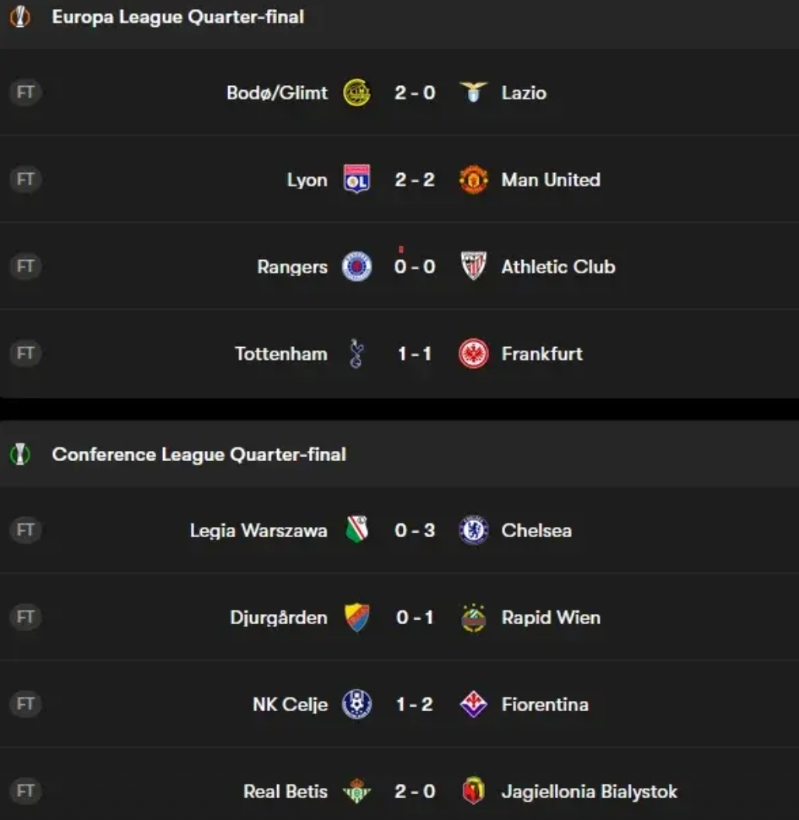Screen dimensions: 799x820
Task: Click the FT status of the Tottenham match
Action: [25, 354]
